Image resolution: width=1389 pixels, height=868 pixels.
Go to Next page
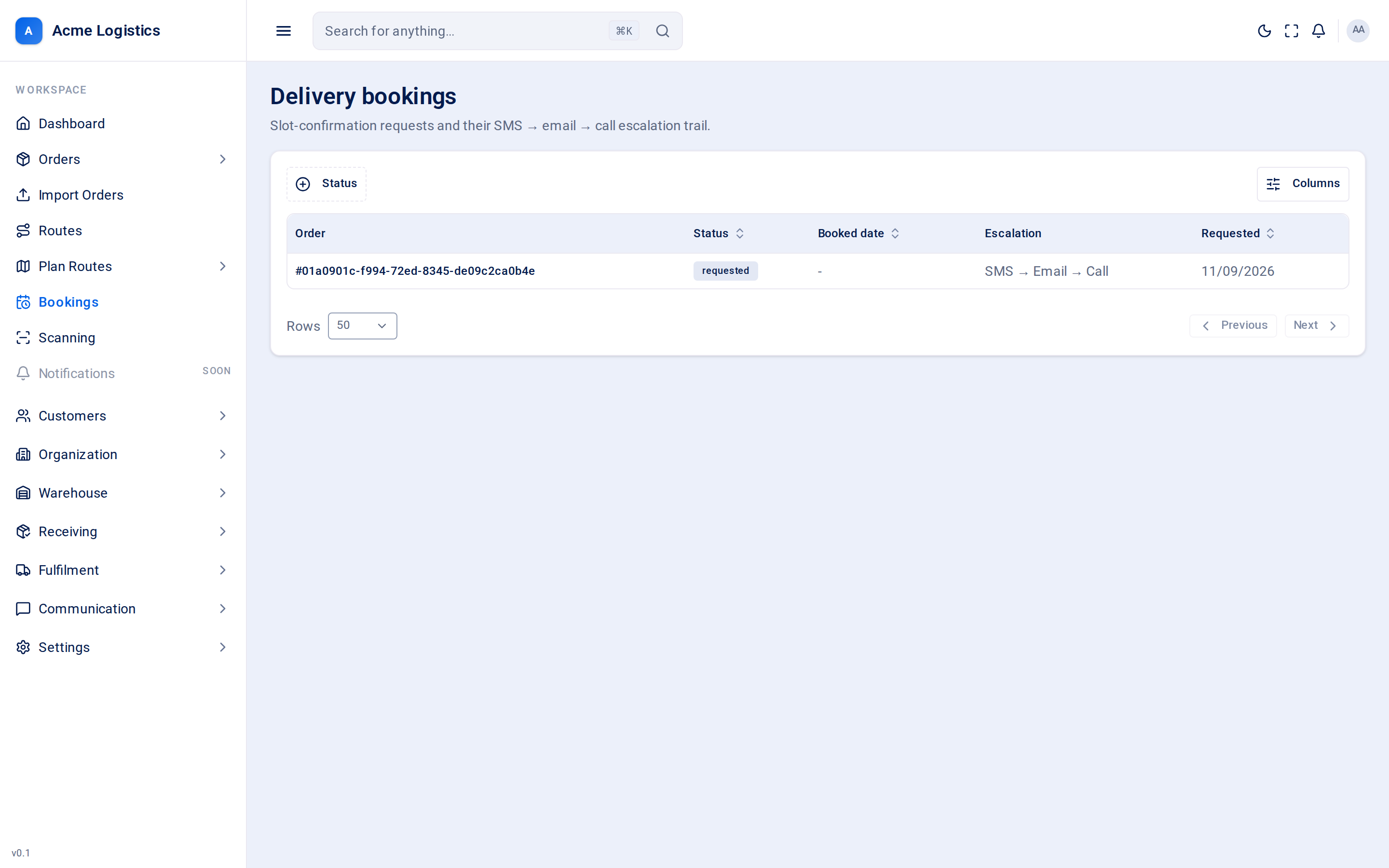(1316, 325)
